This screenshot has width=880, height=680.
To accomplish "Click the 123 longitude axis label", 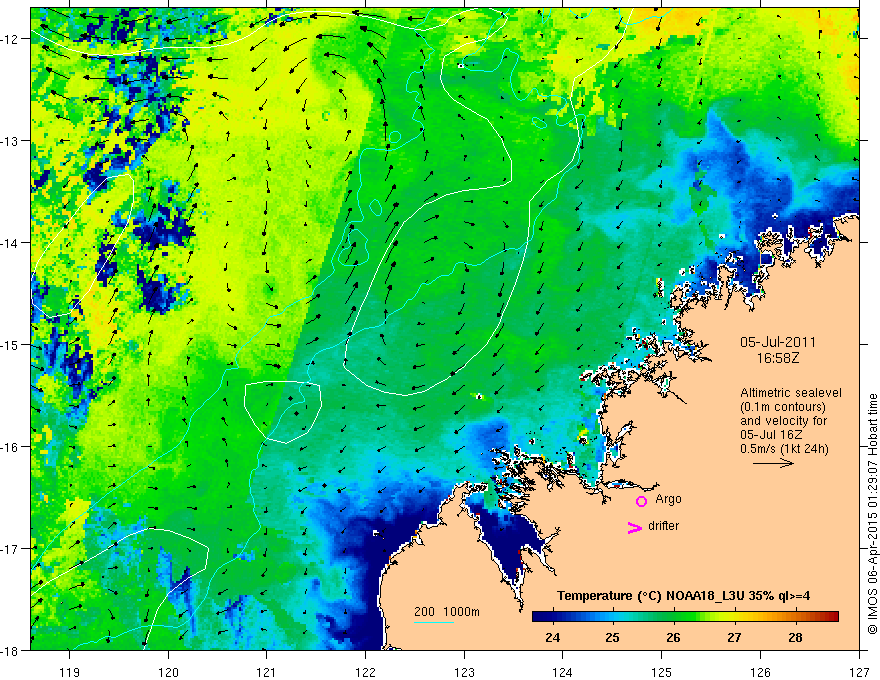I will [464, 672].
